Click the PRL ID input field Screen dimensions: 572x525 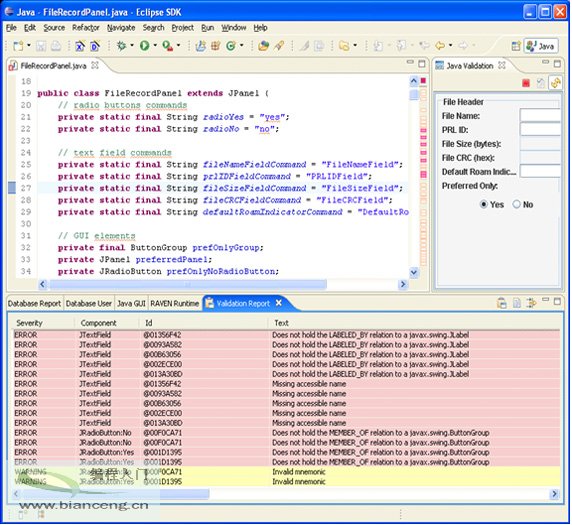(x=540, y=129)
